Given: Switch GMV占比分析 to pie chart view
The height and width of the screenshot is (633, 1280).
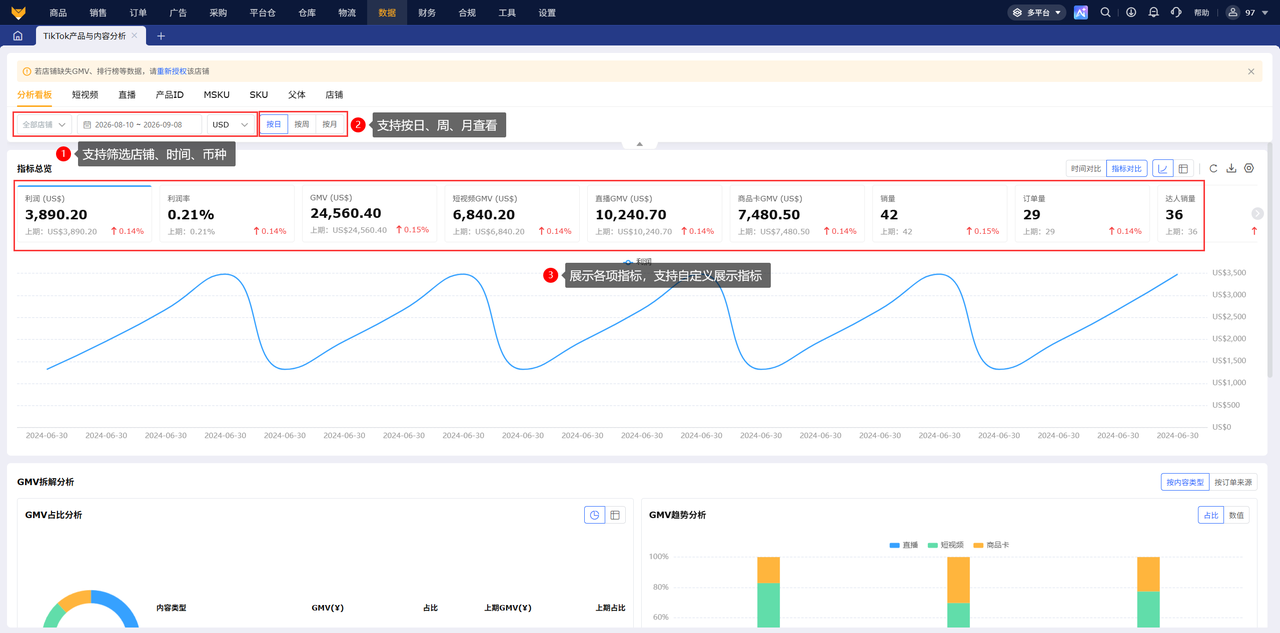Looking at the screenshot, I should tap(595, 515).
